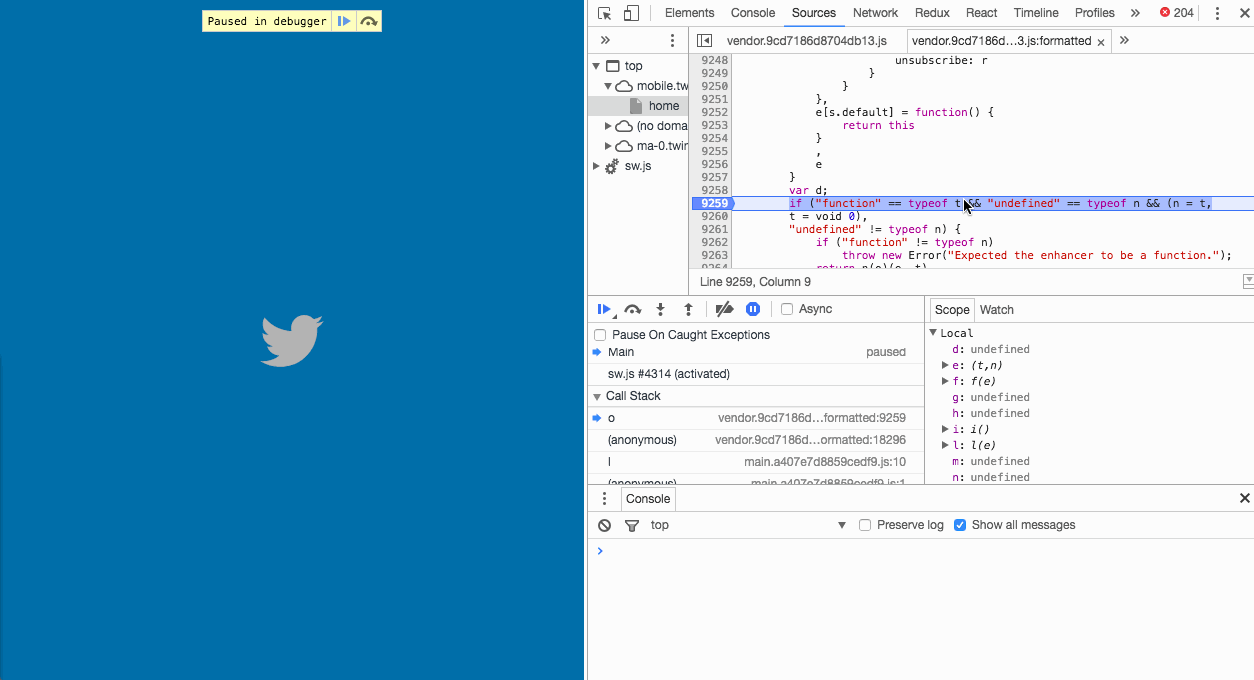Show more DevTools tabs chevron
Screen dimensions: 1254x680
coord(1135,13)
